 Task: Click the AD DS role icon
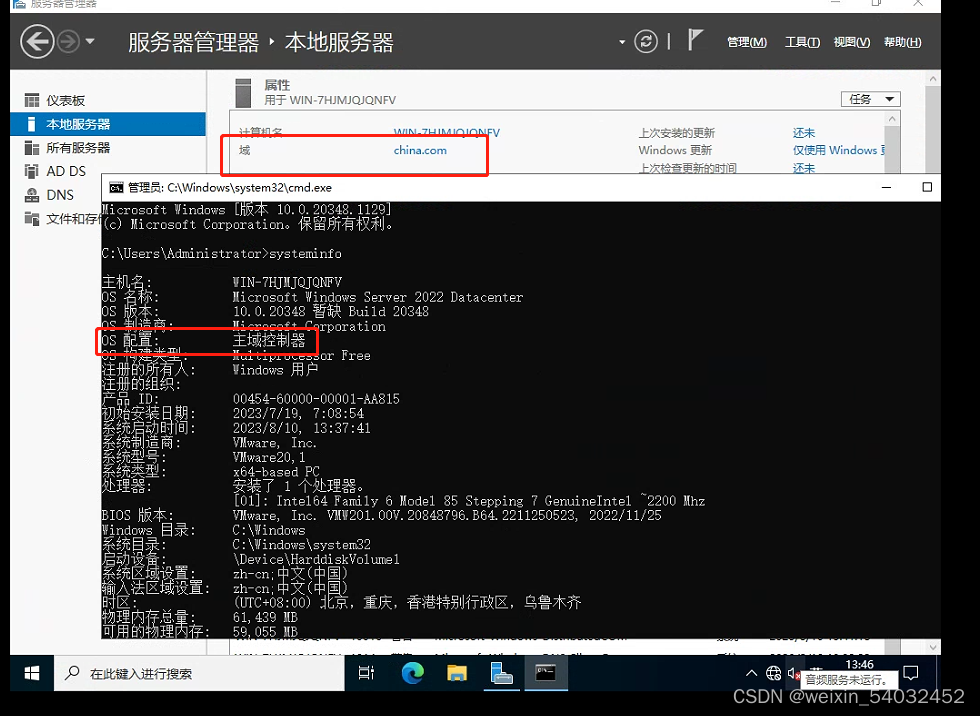point(31,171)
